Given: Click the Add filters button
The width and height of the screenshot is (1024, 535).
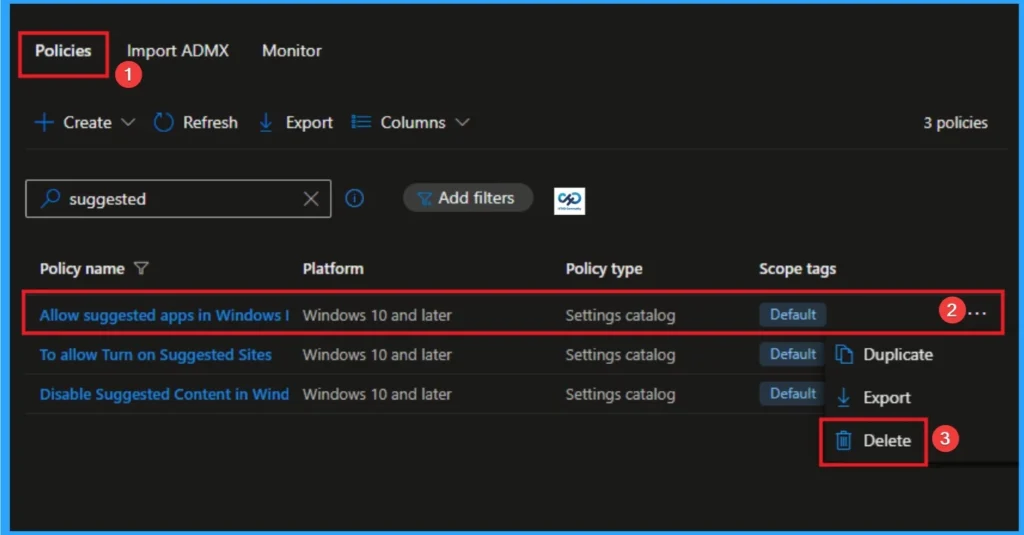Looking at the screenshot, I should pos(468,198).
